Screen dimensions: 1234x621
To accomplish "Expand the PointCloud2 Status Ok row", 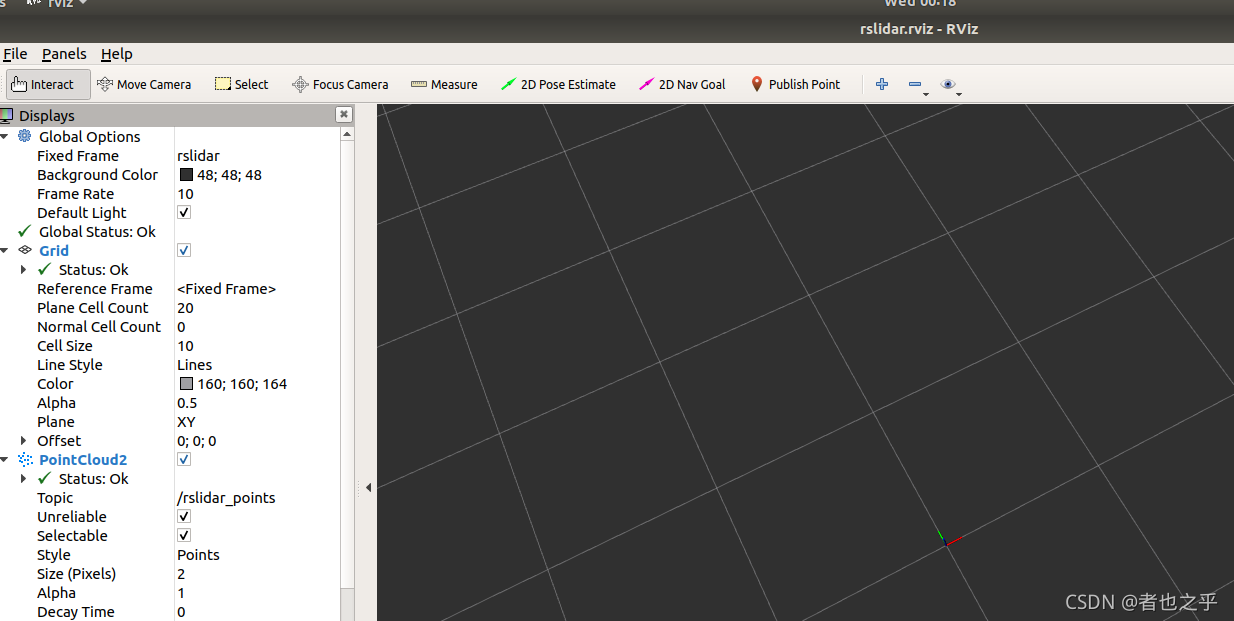I will (24, 478).
